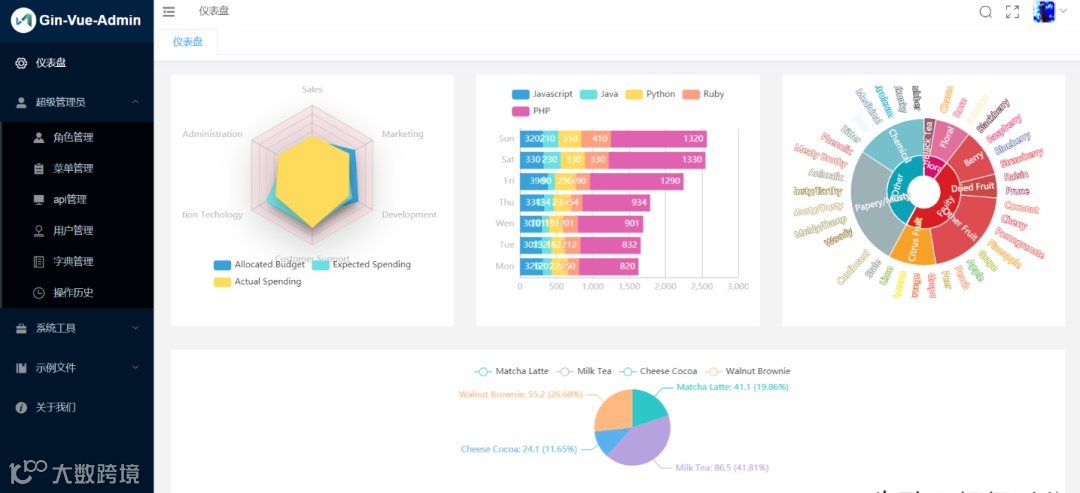
Task: Click the Chemical sunburst segment
Action: click(897, 142)
